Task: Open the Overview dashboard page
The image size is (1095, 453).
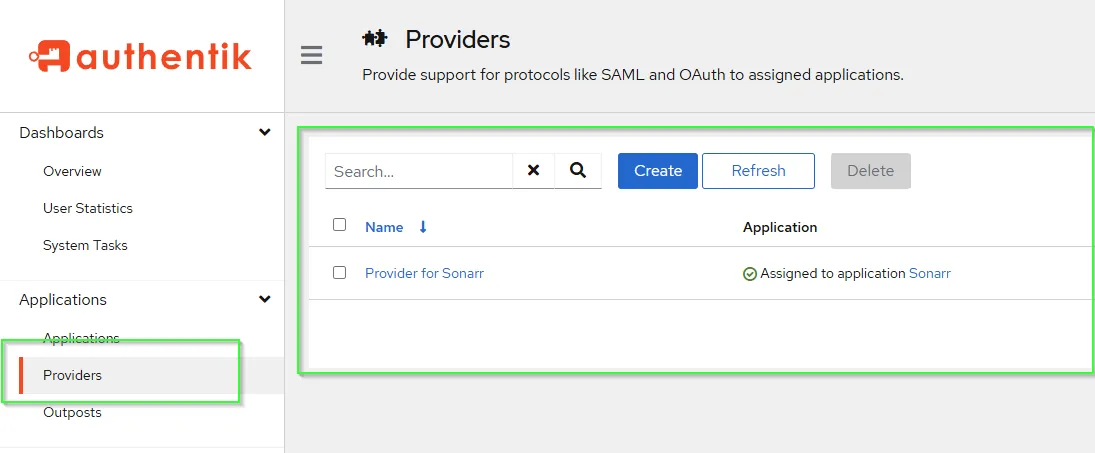Action: pos(72,171)
